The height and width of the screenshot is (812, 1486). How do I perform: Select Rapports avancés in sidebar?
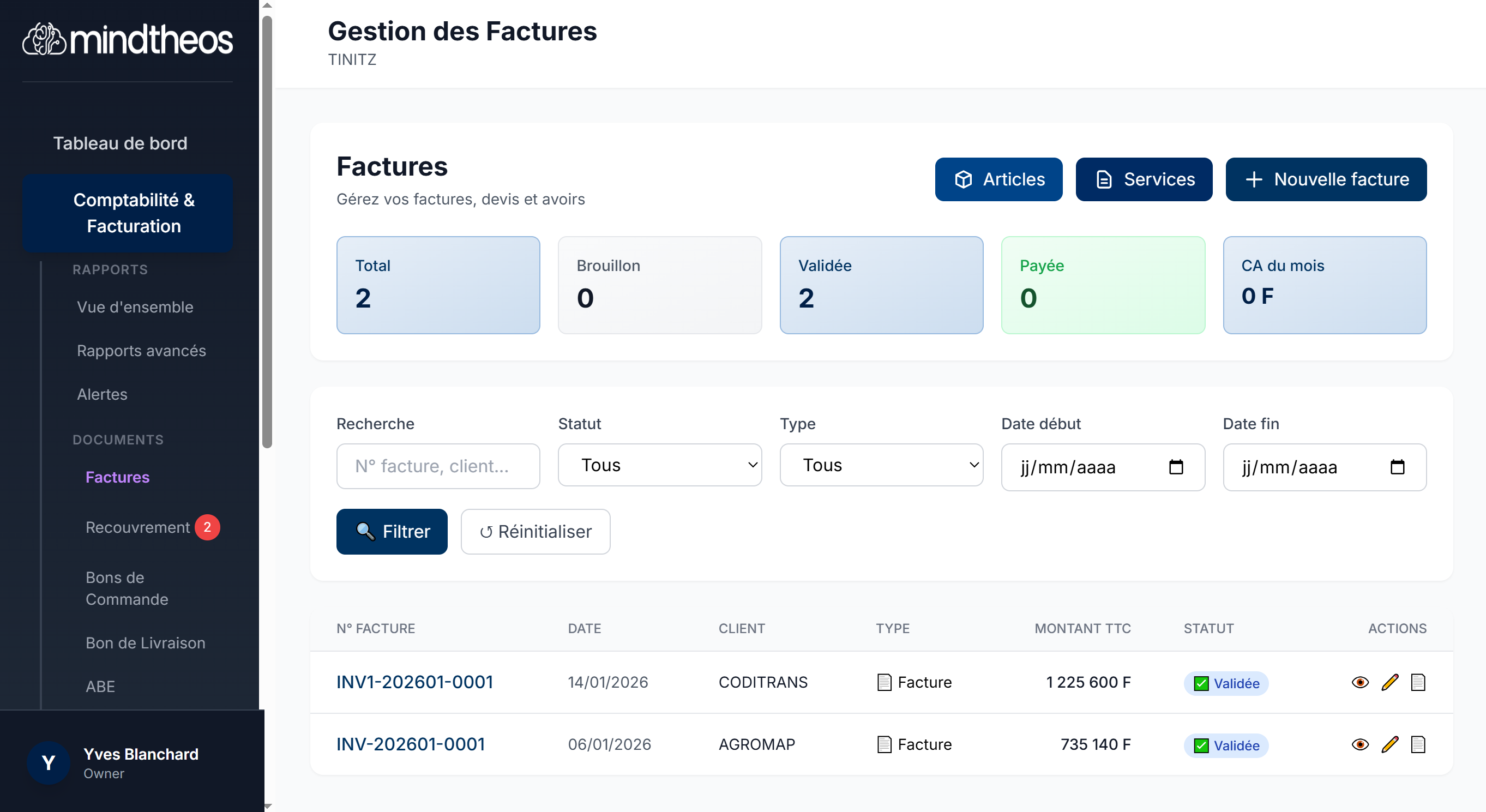(141, 351)
